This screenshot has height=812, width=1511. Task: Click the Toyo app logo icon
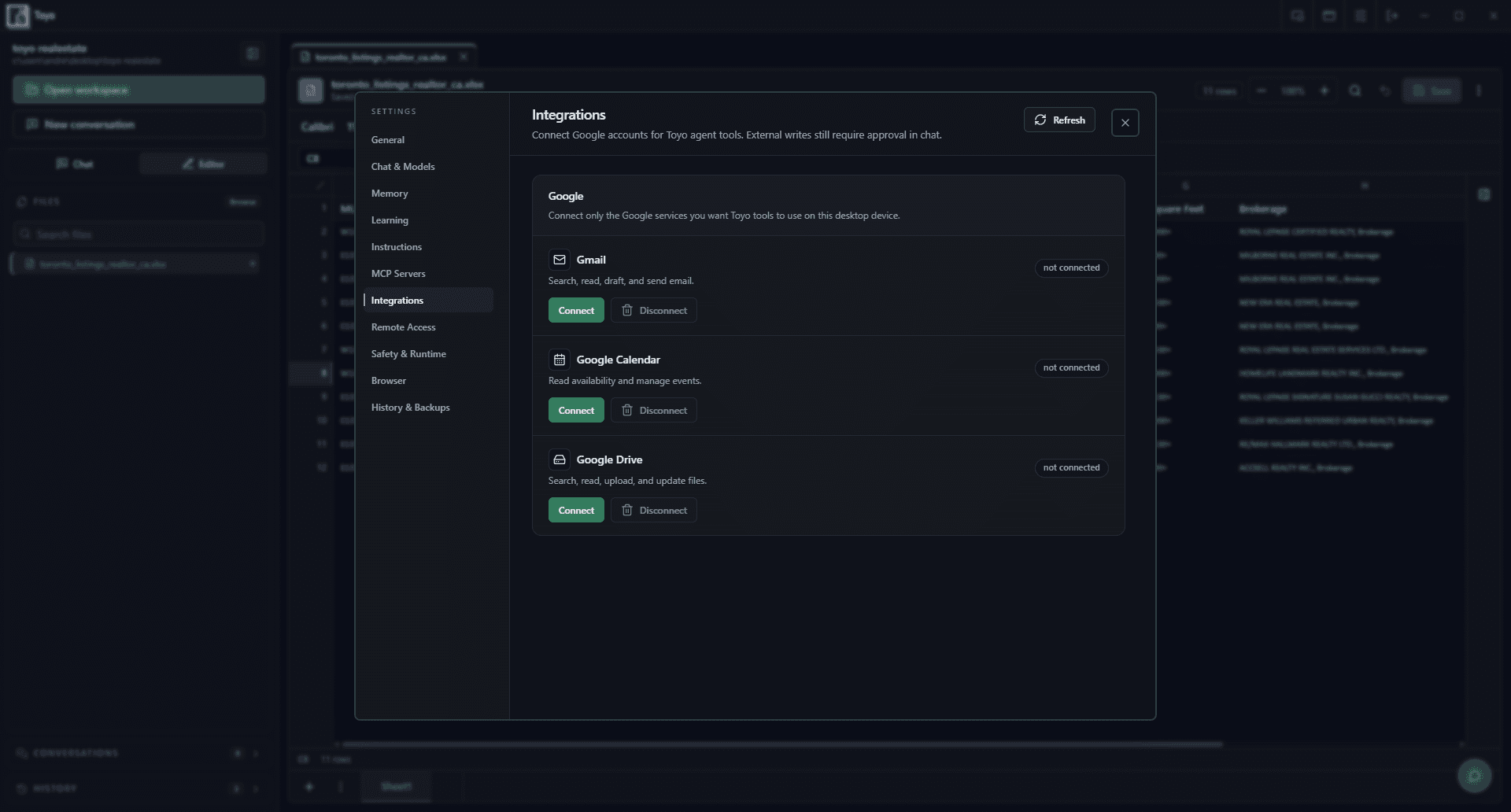[x=17, y=16]
